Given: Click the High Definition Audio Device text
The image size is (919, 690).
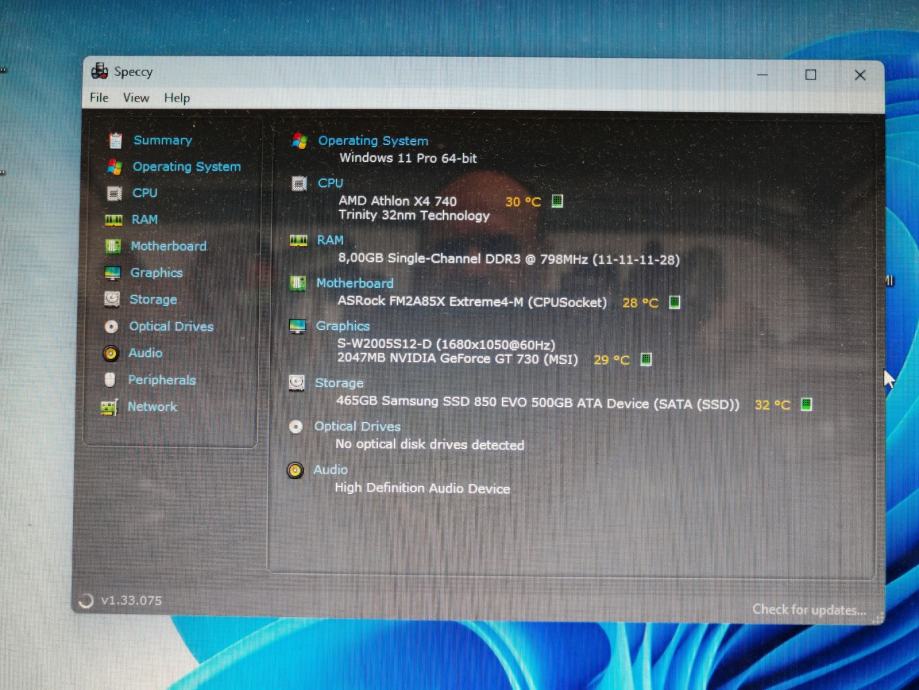Looking at the screenshot, I should coord(422,488).
